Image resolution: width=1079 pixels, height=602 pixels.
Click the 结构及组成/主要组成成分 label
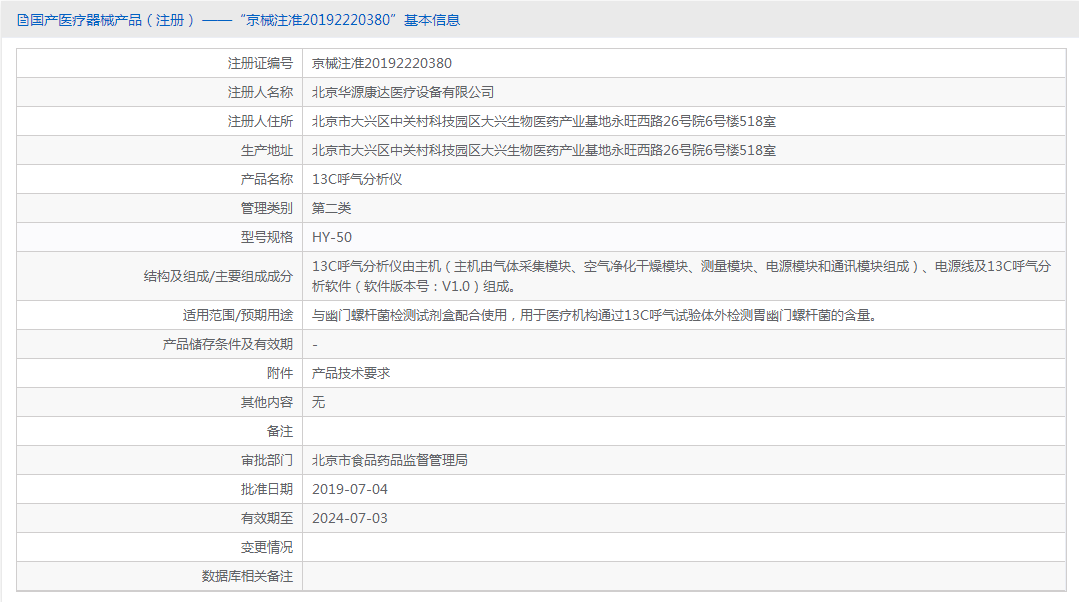tap(218, 276)
